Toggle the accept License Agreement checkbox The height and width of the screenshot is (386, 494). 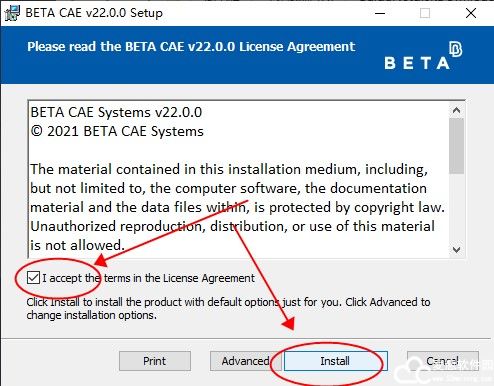tap(33, 278)
